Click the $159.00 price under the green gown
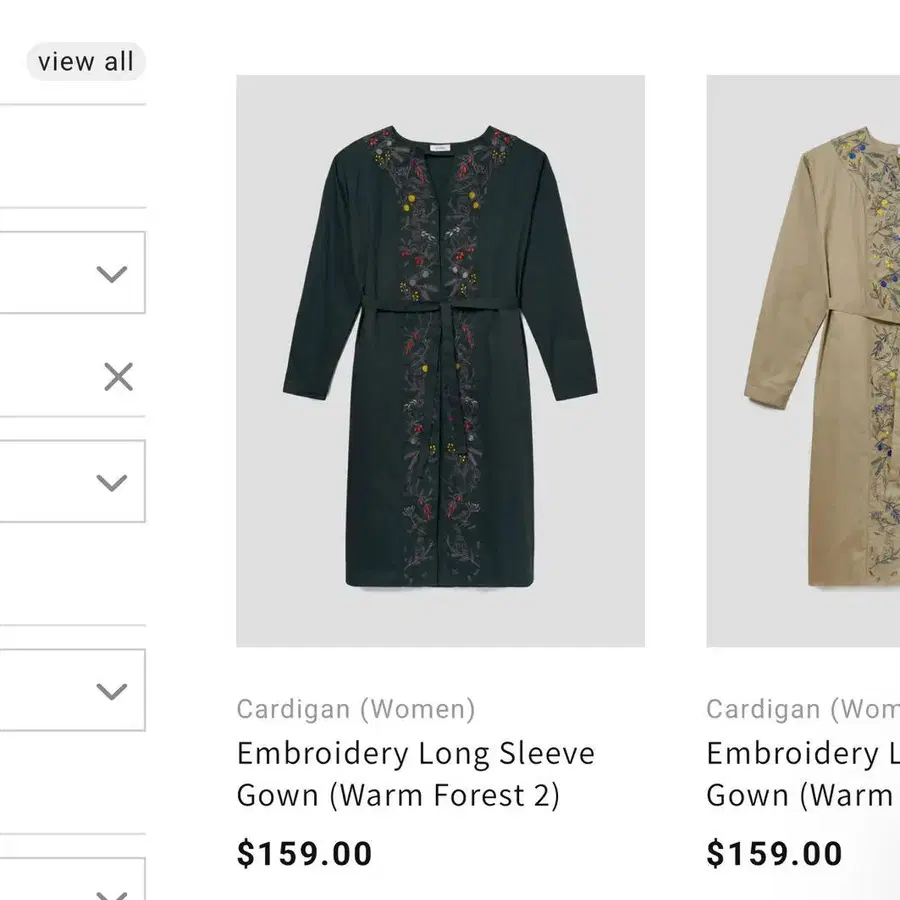900x900 pixels. pyautogui.click(x=304, y=854)
